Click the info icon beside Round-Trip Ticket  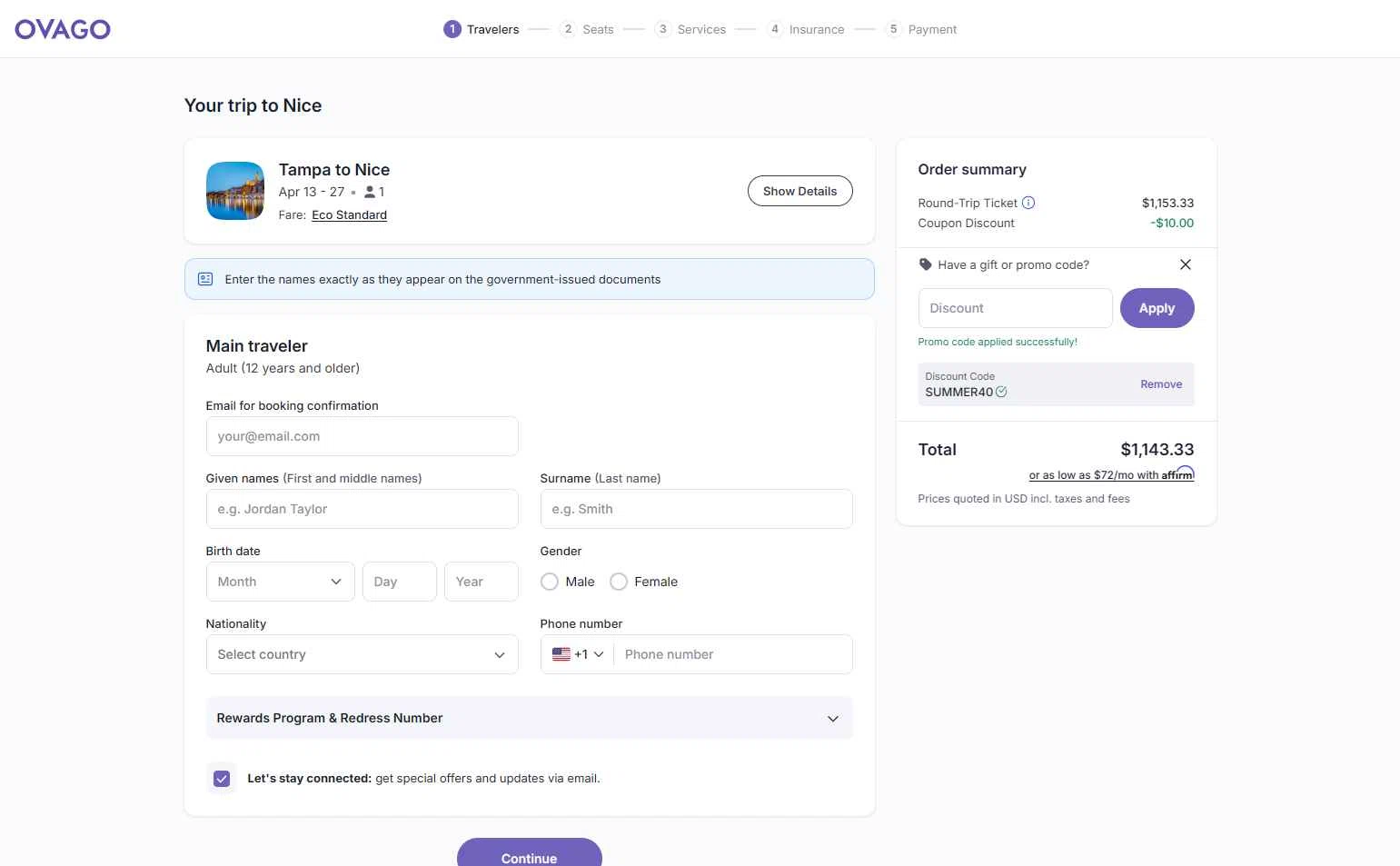coord(1028,203)
